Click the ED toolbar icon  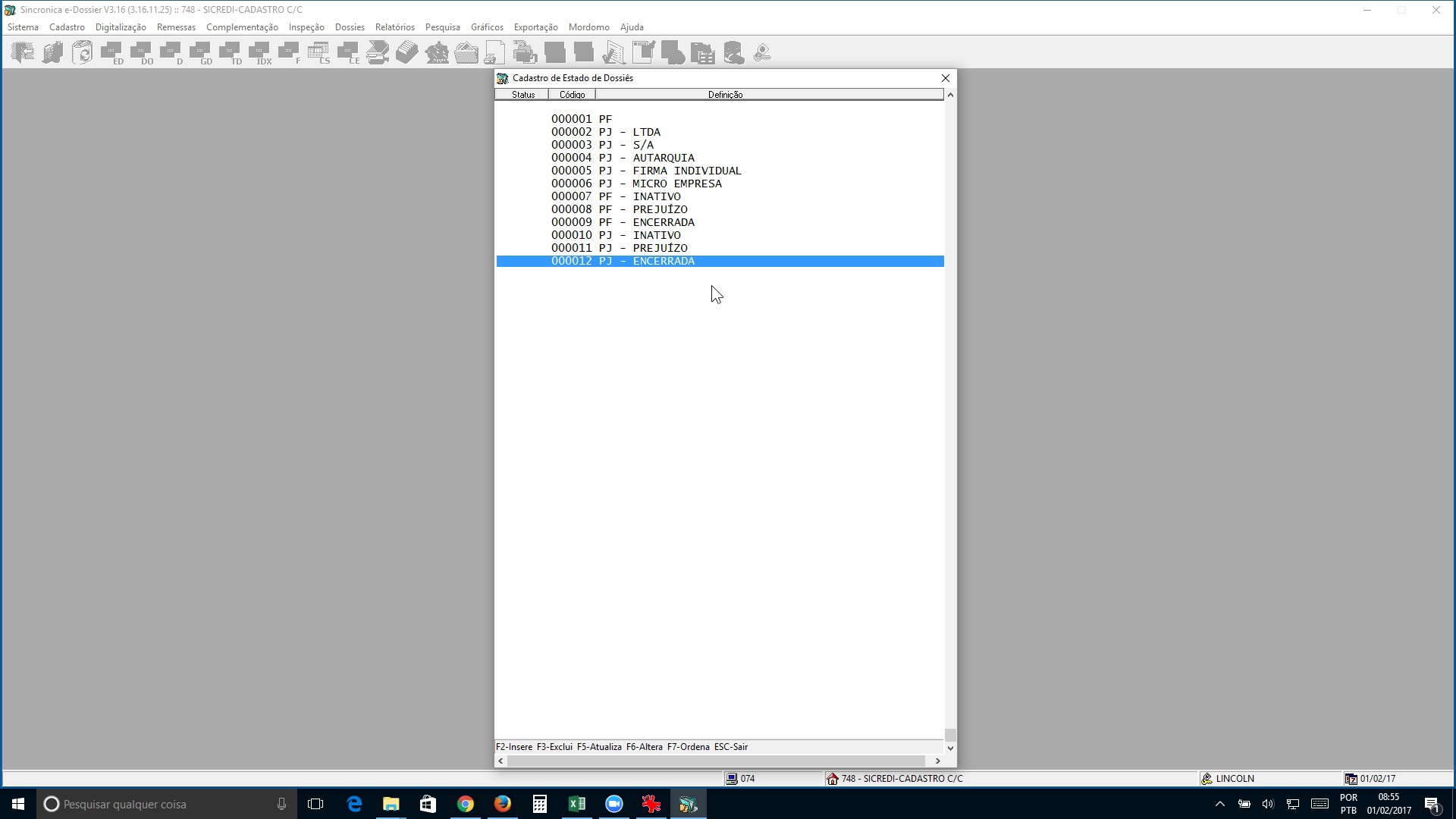112,53
